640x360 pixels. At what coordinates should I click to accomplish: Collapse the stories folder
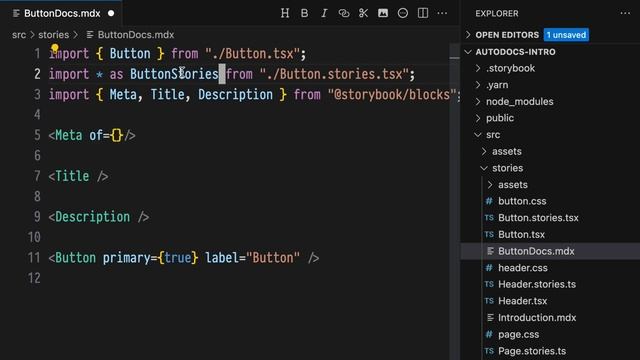tap(507, 168)
